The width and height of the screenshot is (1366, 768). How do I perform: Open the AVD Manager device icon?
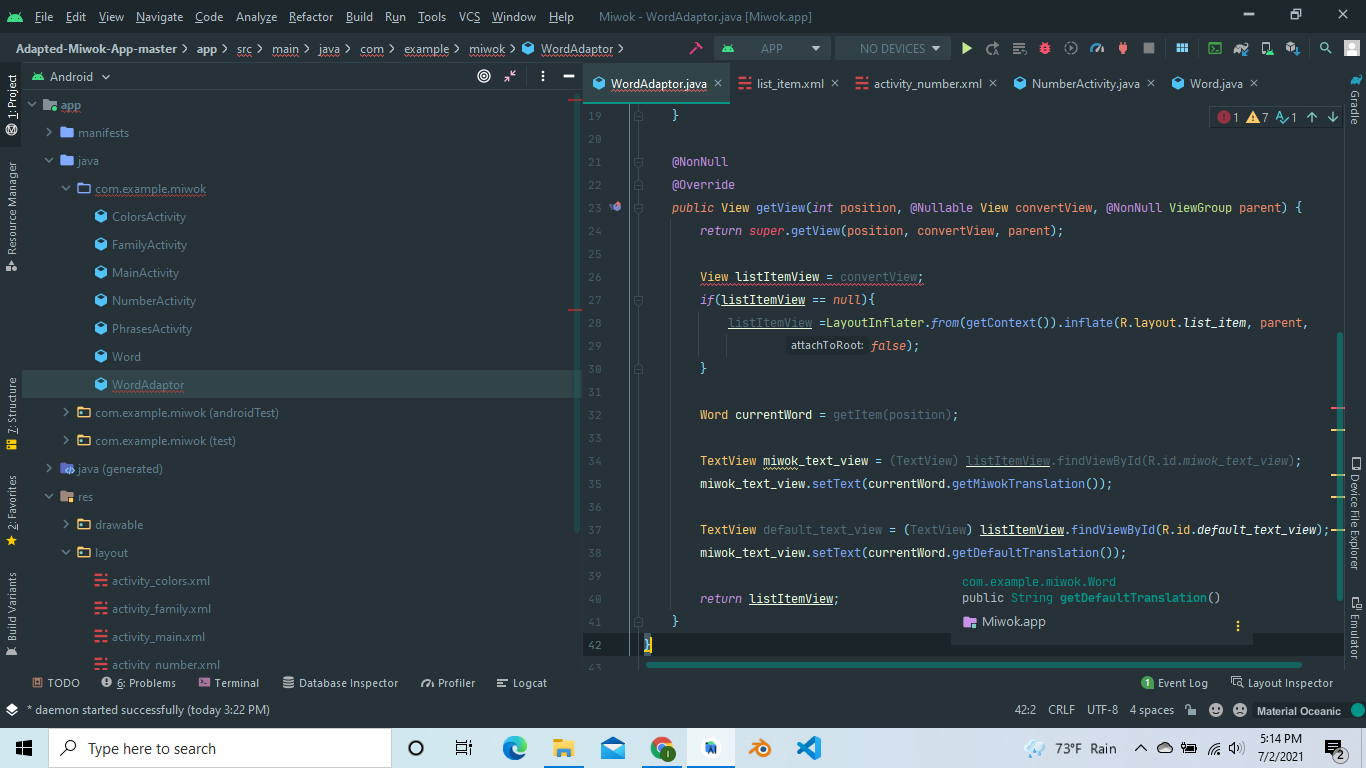click(x=1267, y=48)
